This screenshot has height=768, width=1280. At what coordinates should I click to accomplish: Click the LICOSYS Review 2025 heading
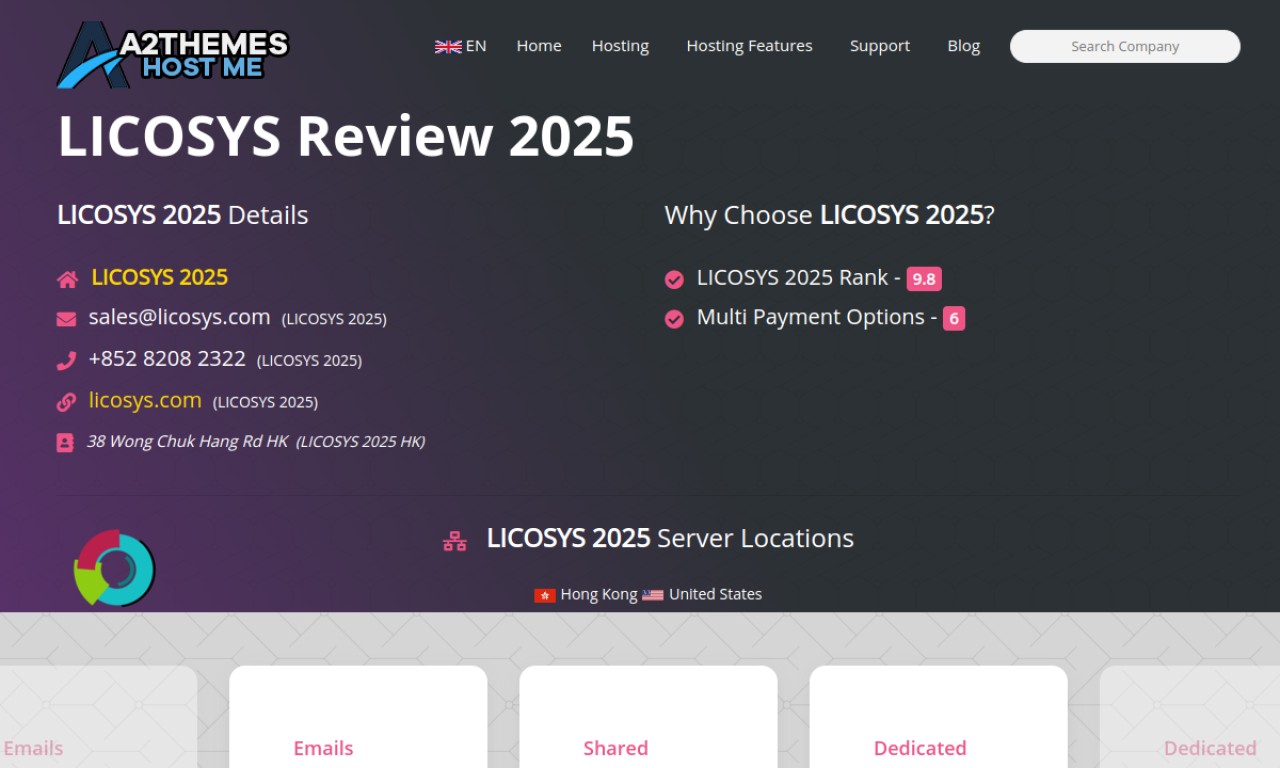click(346, 136)
